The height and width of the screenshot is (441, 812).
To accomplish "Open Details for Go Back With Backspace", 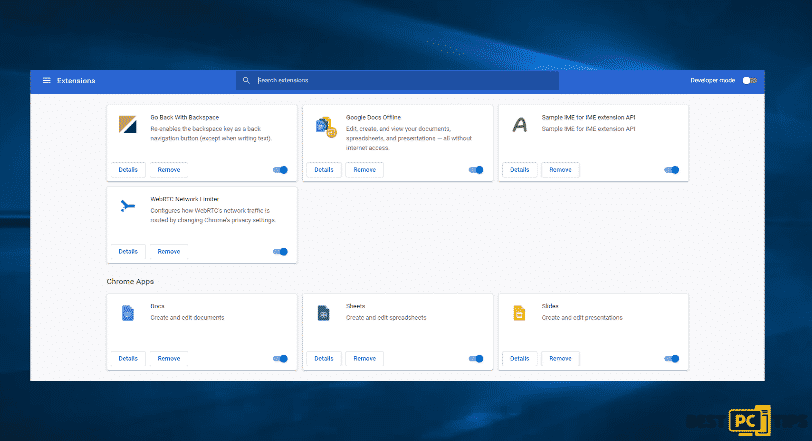I will click(128, 170).
